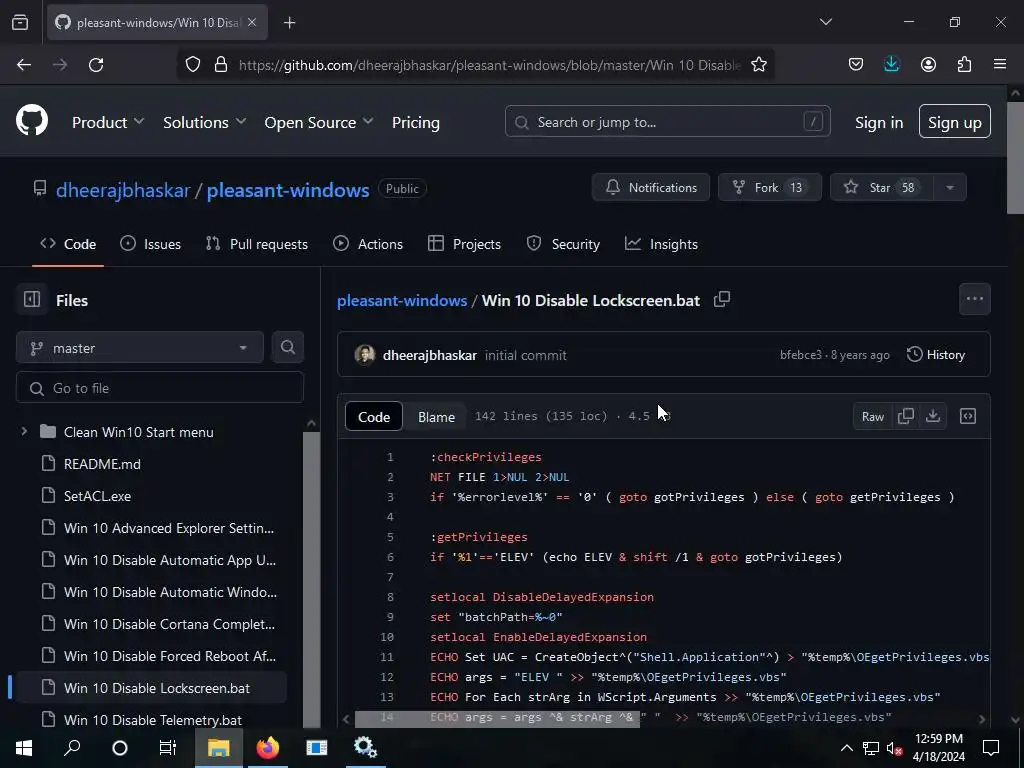Open README.md in the file tree
Viewport: 1024px width, 768px height.
(x=102, y=464)
